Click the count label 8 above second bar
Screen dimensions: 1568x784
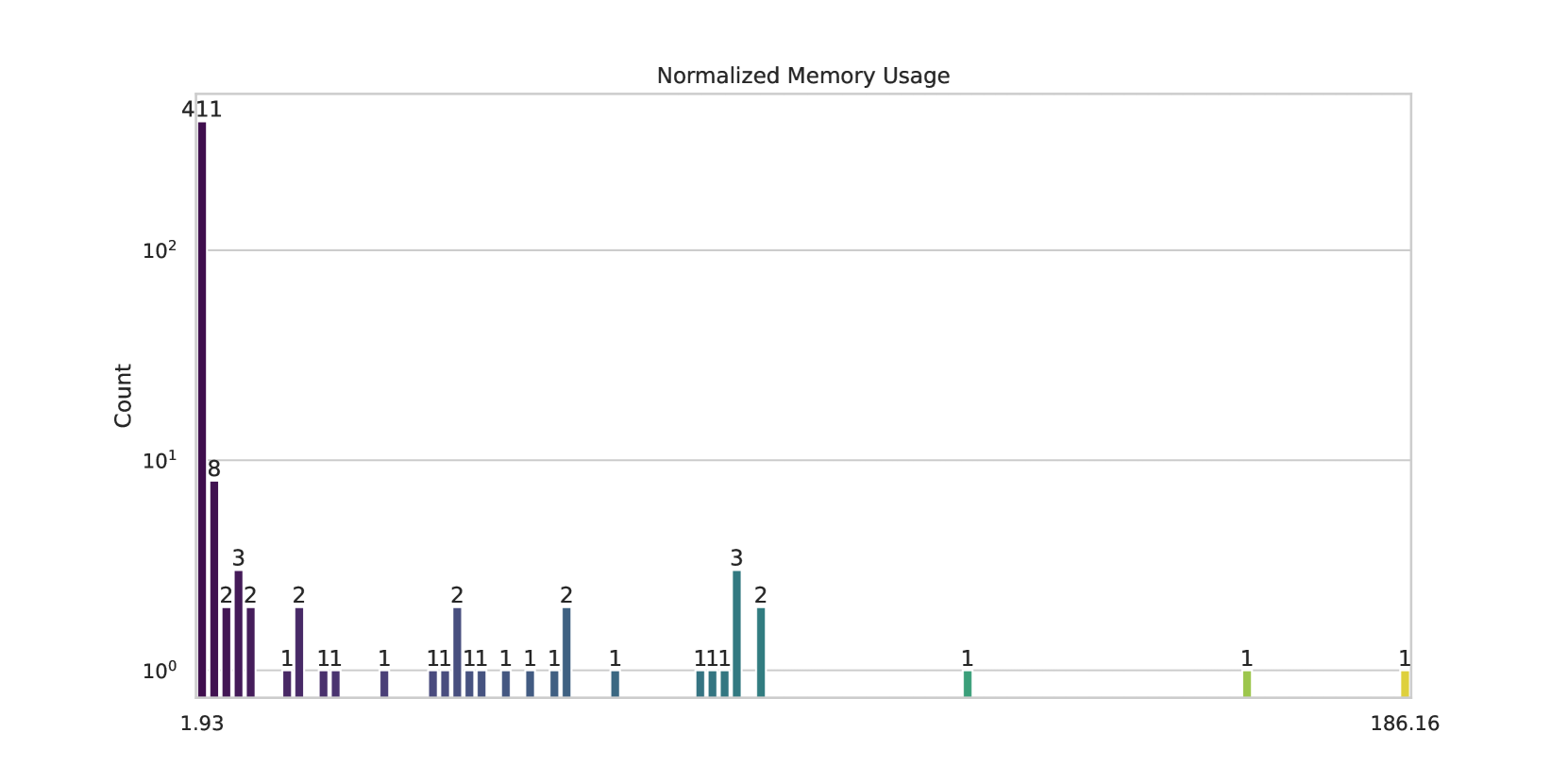tap(214, 469)
